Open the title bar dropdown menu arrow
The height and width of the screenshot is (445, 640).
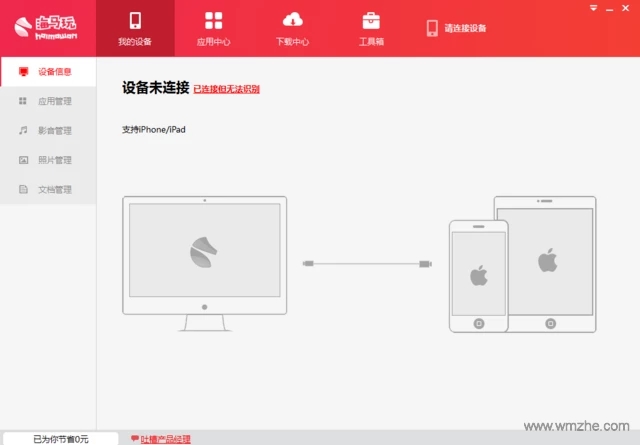pyautogui.click(x=593, y=8)
